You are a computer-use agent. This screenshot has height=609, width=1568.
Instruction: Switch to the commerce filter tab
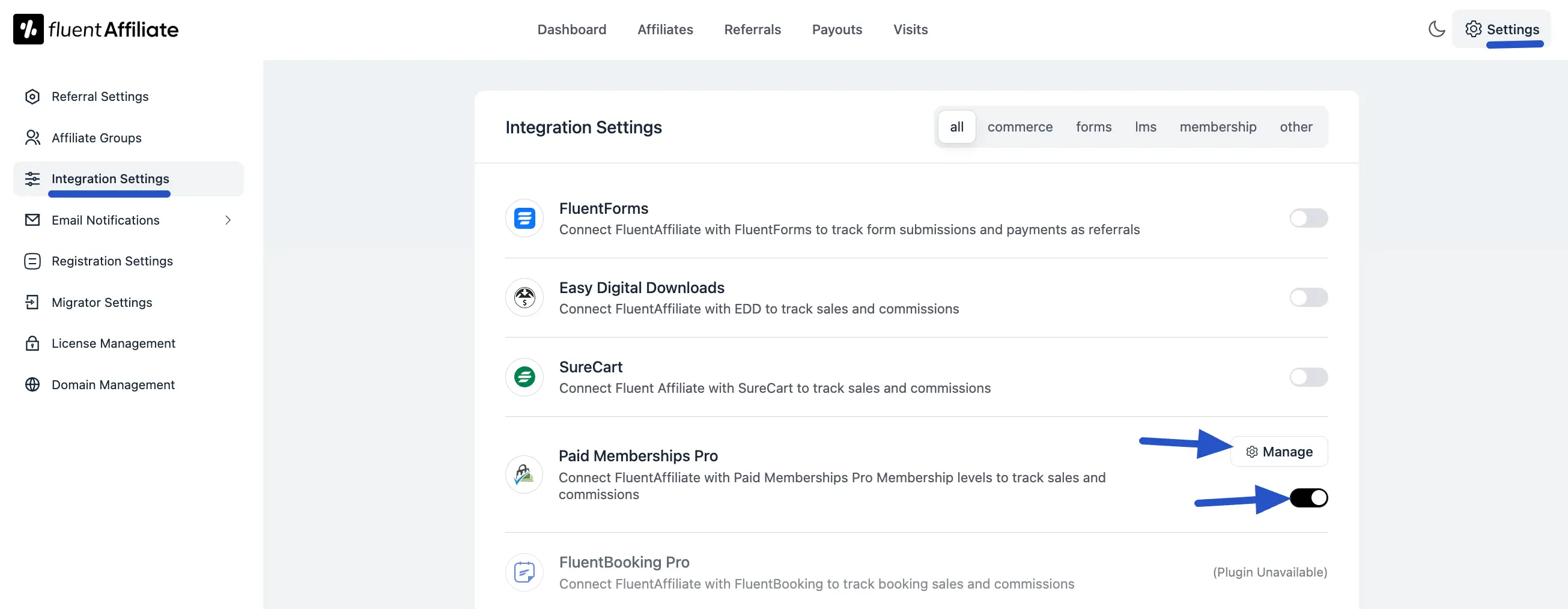(1020, 127)
